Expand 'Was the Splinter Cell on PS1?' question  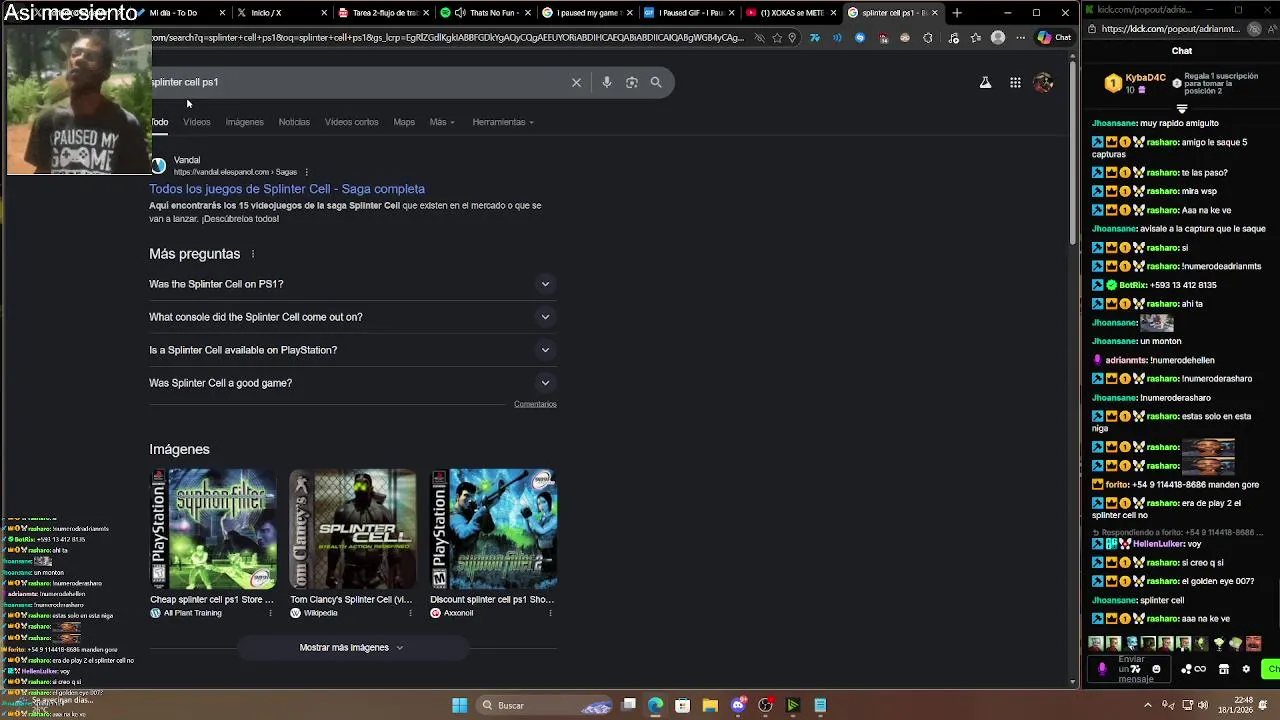pos(351,284)
